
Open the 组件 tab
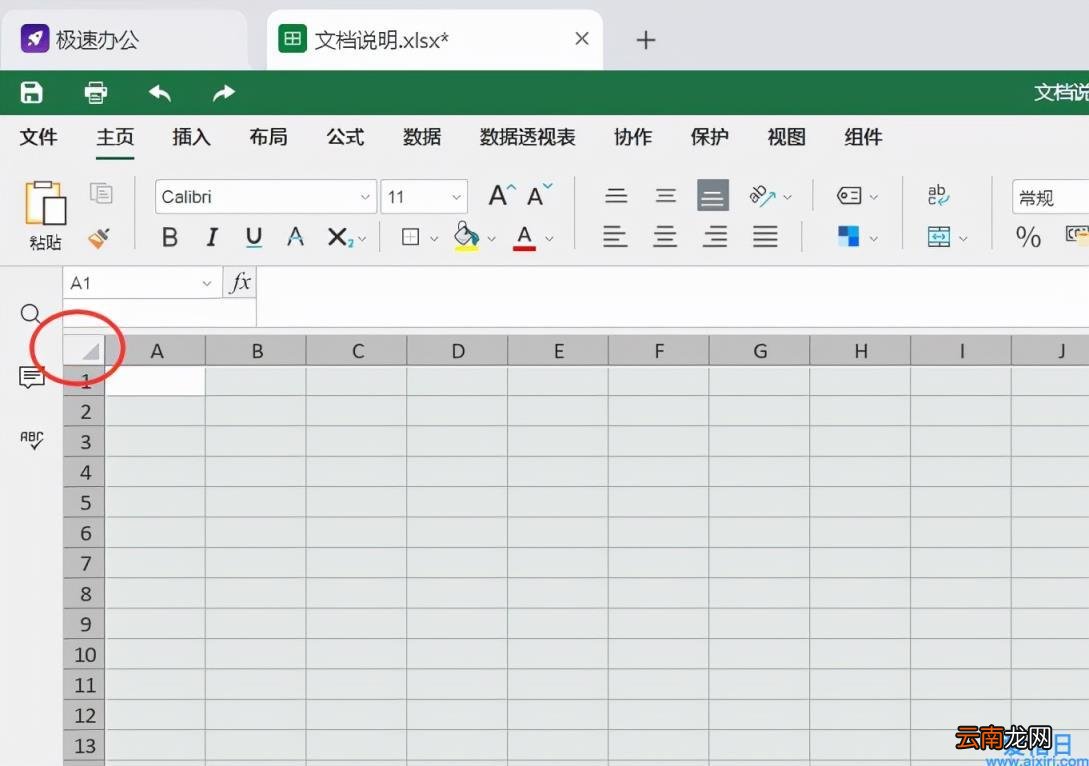tap(863, 137)
